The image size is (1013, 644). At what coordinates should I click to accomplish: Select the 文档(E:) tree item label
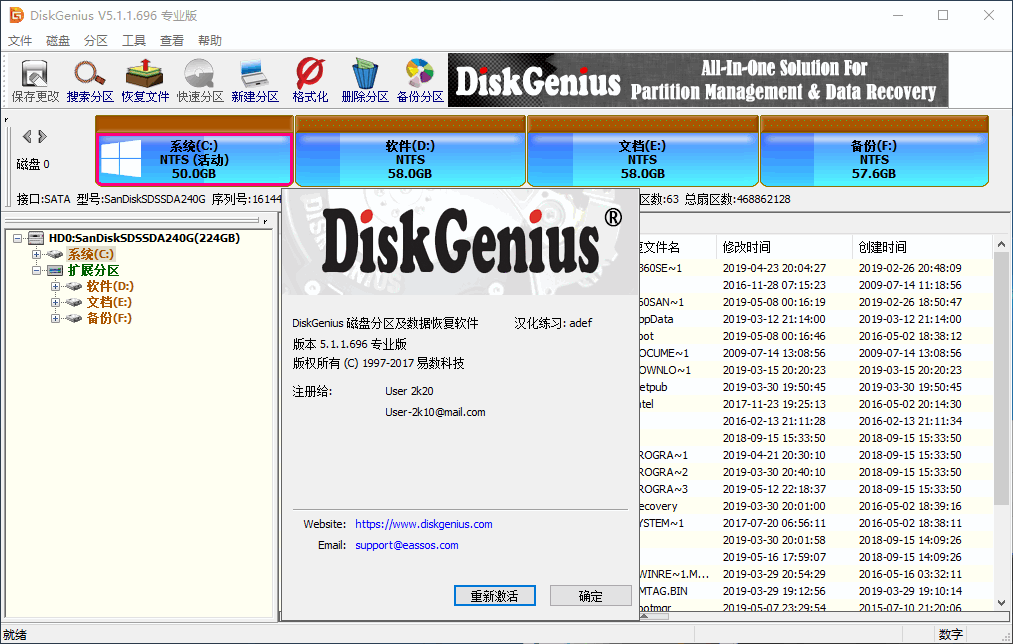(x=109, y=302)
